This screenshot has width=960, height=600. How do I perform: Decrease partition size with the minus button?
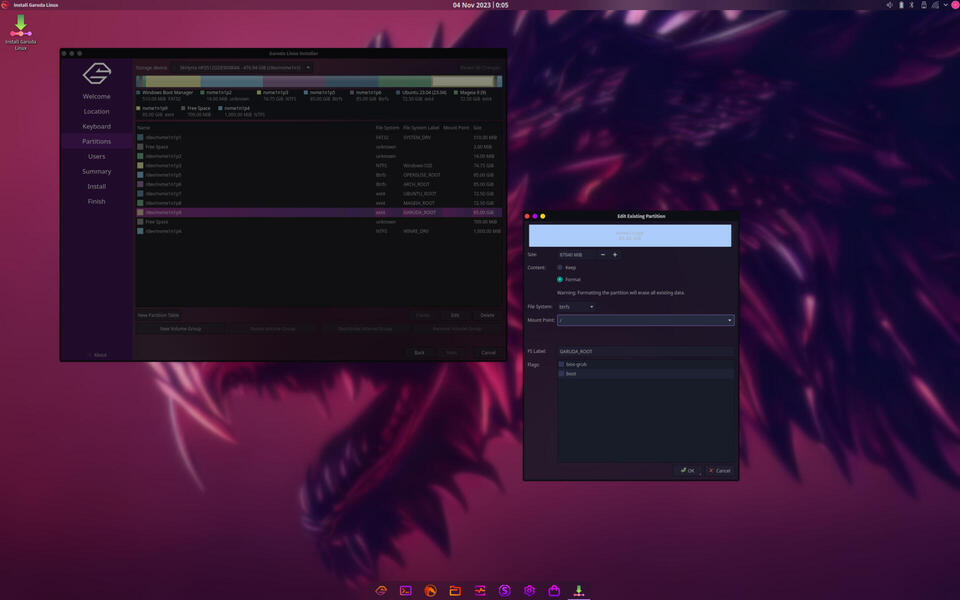603,255
